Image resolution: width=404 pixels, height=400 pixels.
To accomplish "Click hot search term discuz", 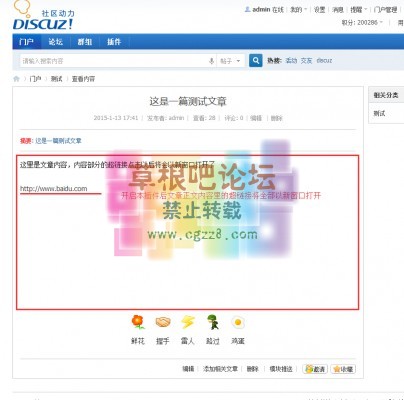I will pyautogui.click(x=324, y=60).
